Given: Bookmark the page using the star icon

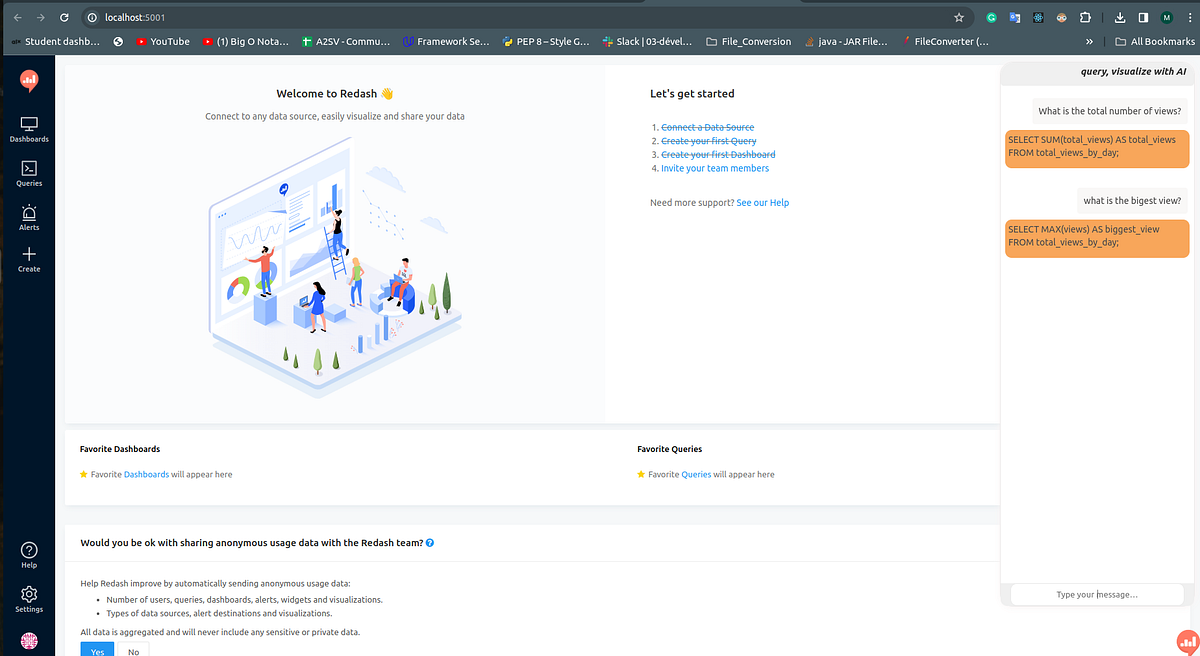Looking at the screenshot, I should (958, 17).
